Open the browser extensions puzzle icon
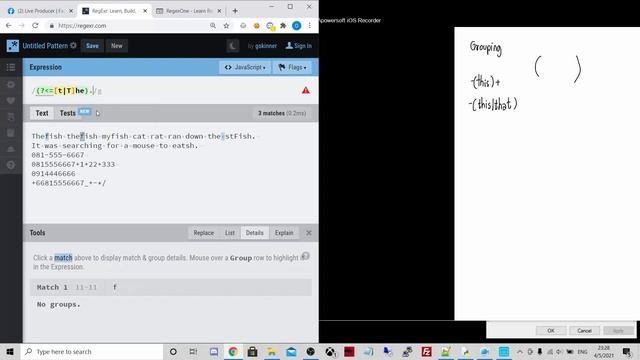 tap(283, 25)
